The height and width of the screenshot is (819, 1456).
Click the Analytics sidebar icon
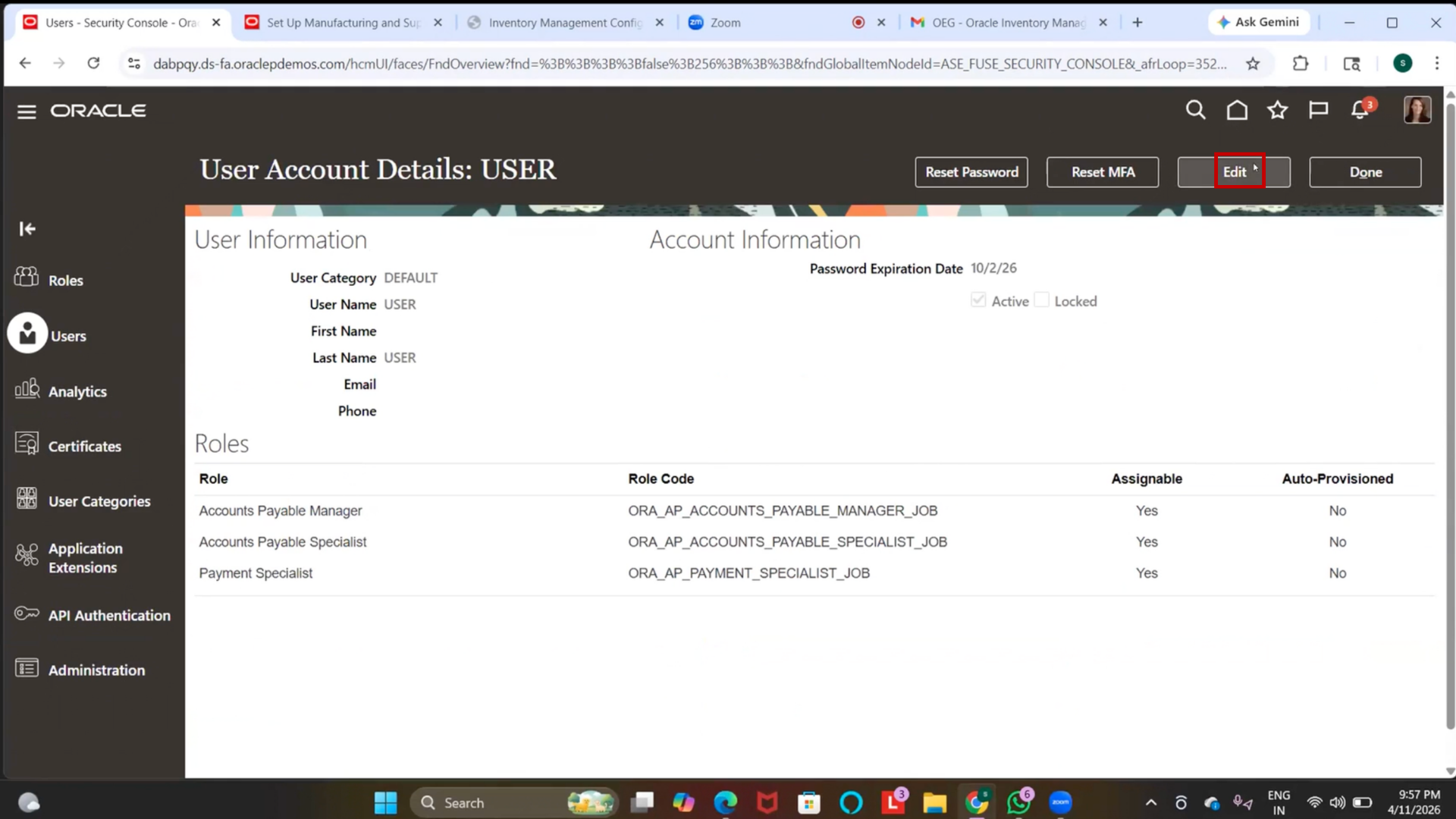click(x=27, y=389)
